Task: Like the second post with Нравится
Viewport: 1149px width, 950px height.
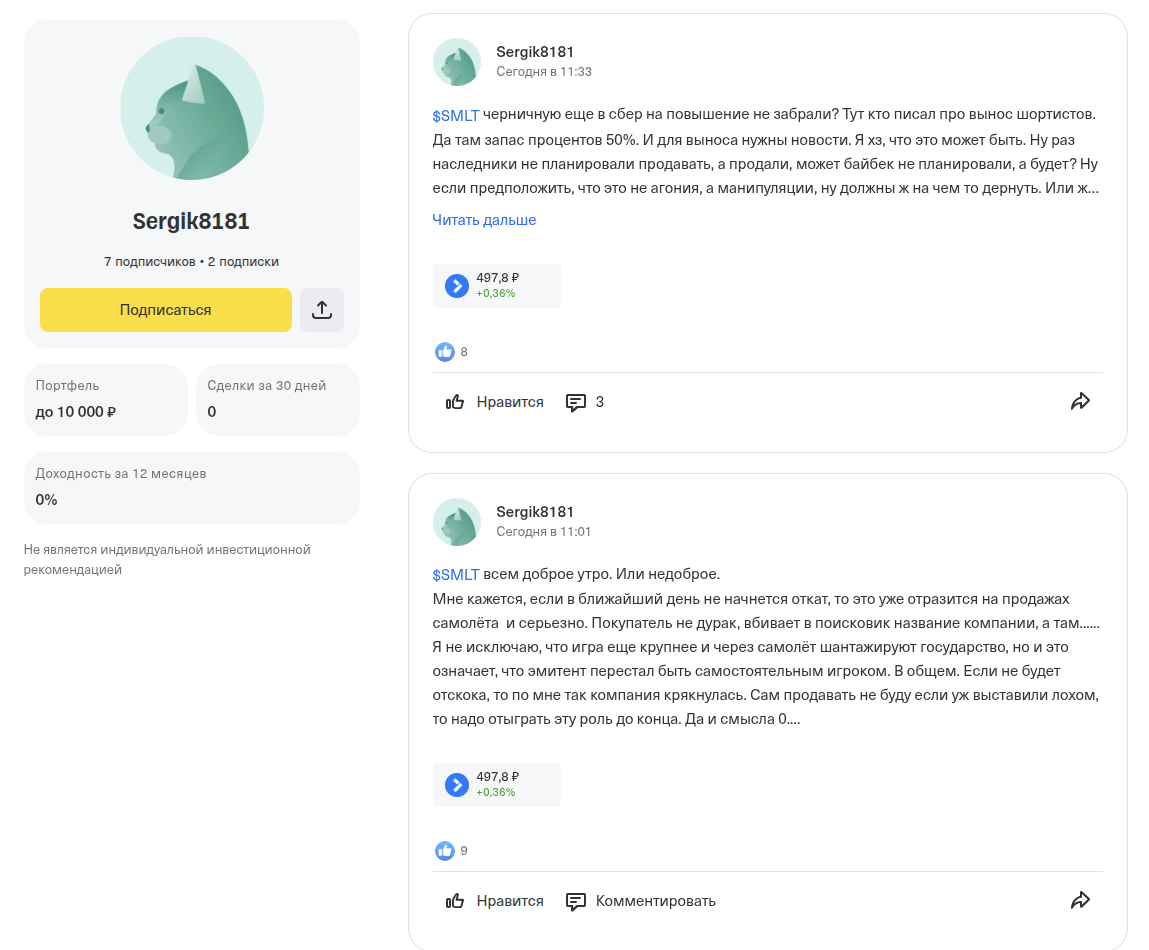Action: point(495,901)
